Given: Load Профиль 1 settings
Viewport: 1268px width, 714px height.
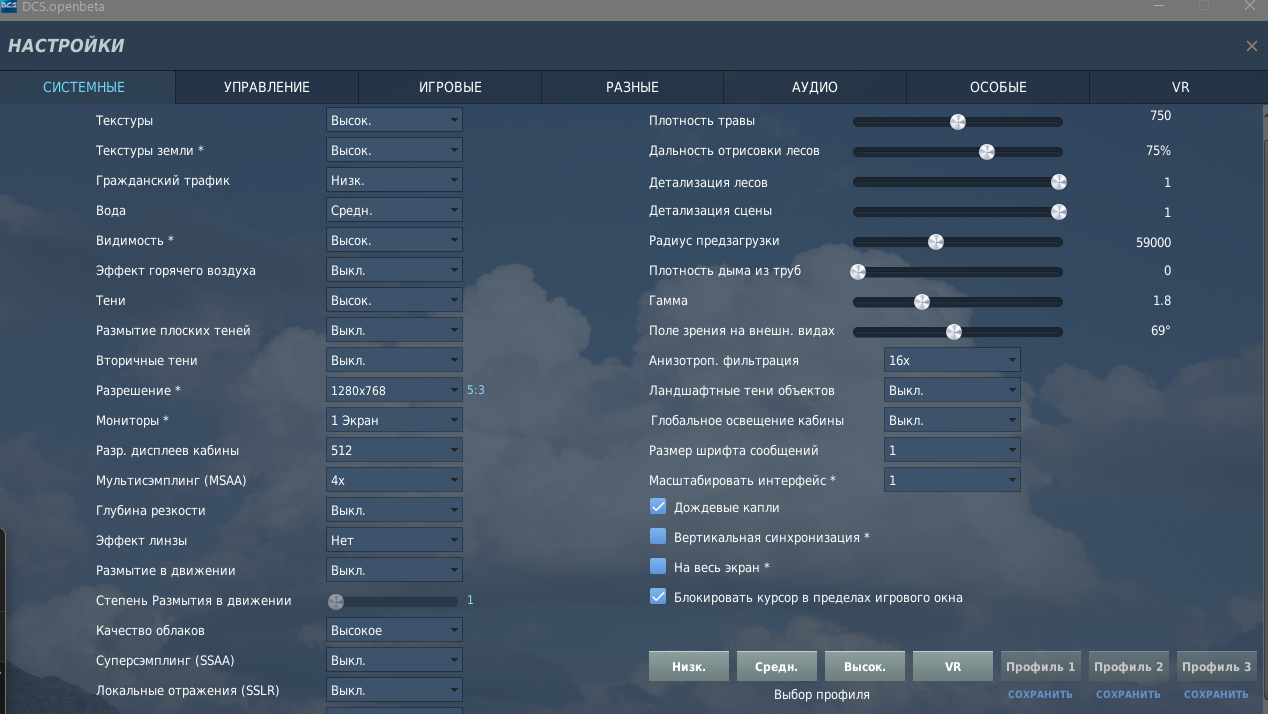Looking at the screenshot, I should (x=1041, y=666).
